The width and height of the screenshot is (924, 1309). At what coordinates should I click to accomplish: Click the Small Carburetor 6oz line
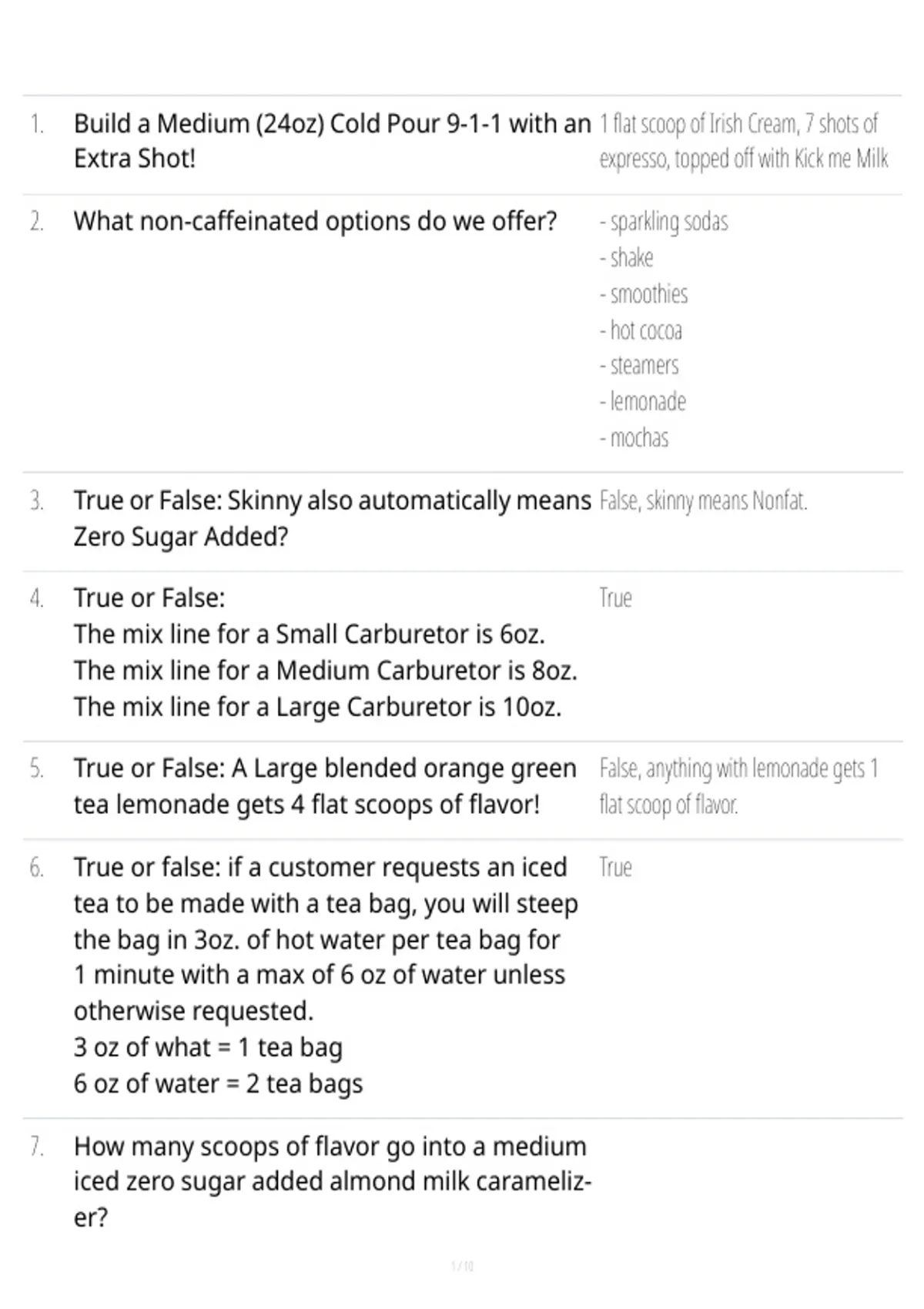pyautogui.click(x=310, y=634)
